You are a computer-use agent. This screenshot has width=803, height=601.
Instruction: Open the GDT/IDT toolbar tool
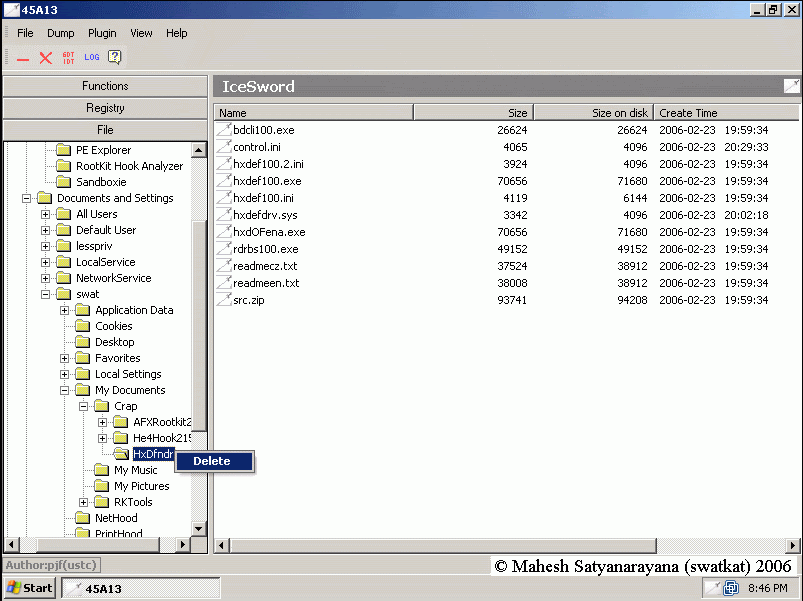click(69, 57)
